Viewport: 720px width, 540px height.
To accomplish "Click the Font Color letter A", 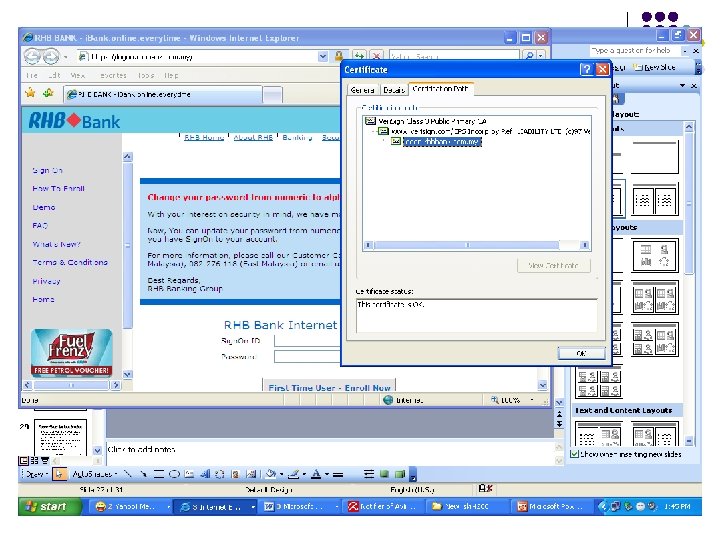I will click(x=316, y=474).
